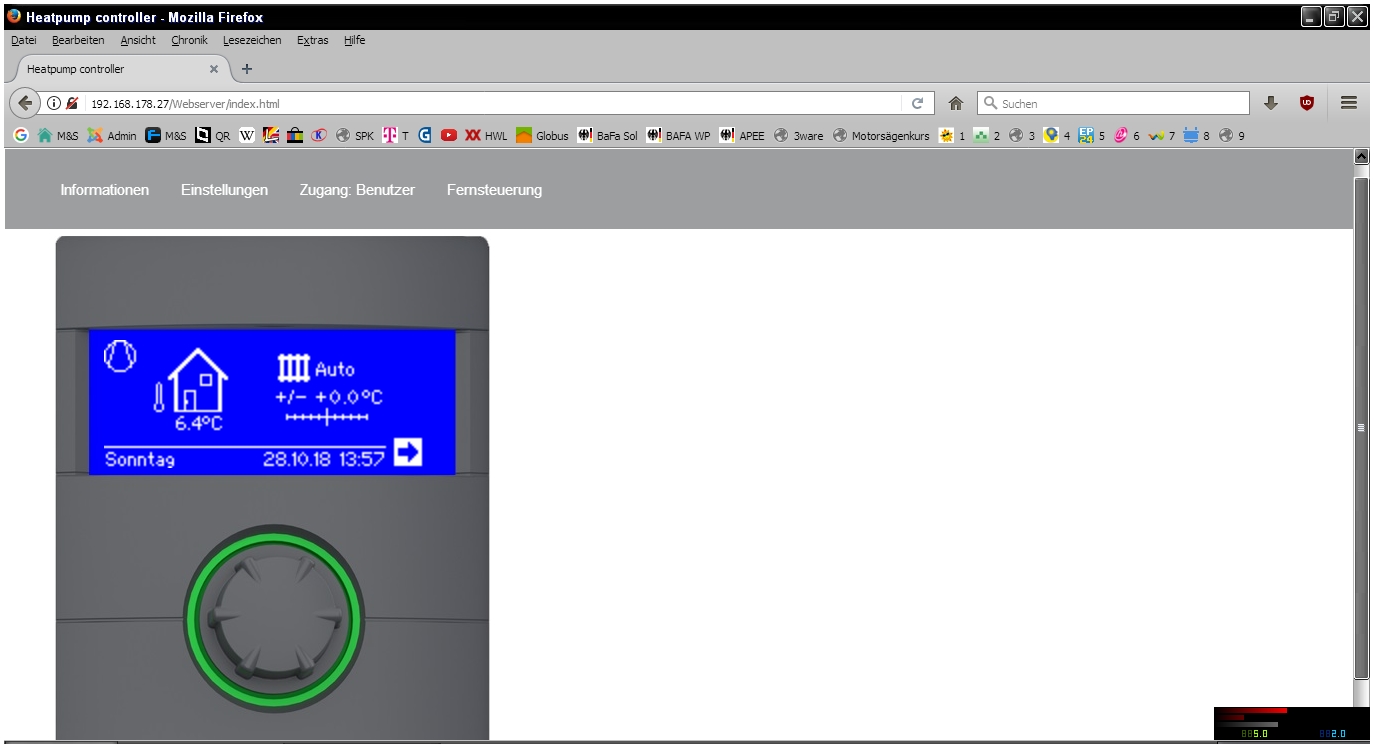Click the browser back arrow button
Screen dimensions: 1374x744
tap(25, 103)
